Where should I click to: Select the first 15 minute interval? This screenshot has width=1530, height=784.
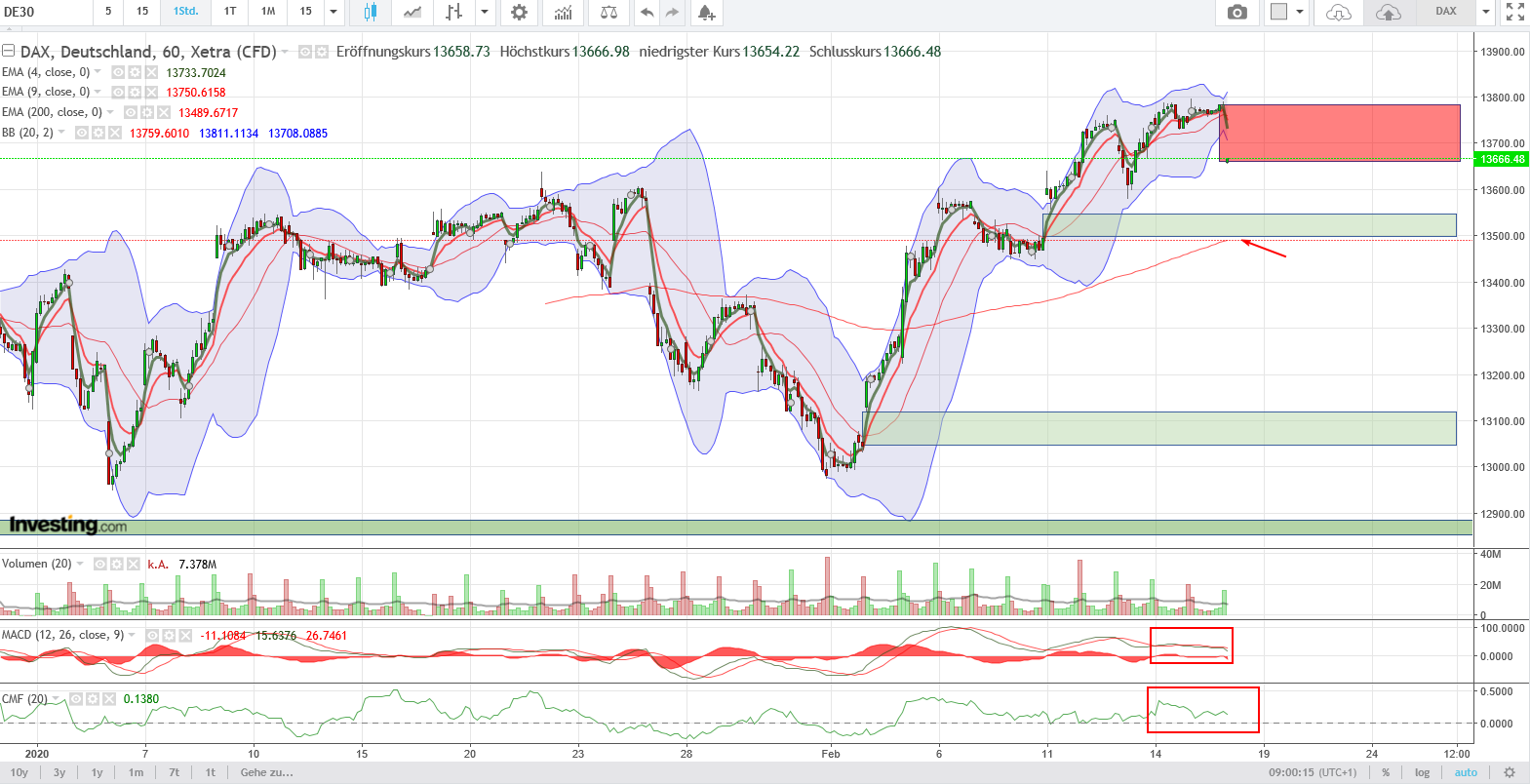point(142,12)
